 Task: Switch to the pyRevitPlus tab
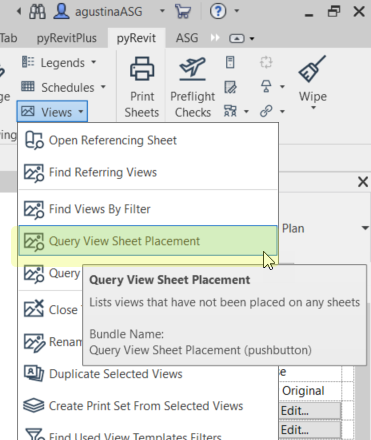click(x=67, y=38)
